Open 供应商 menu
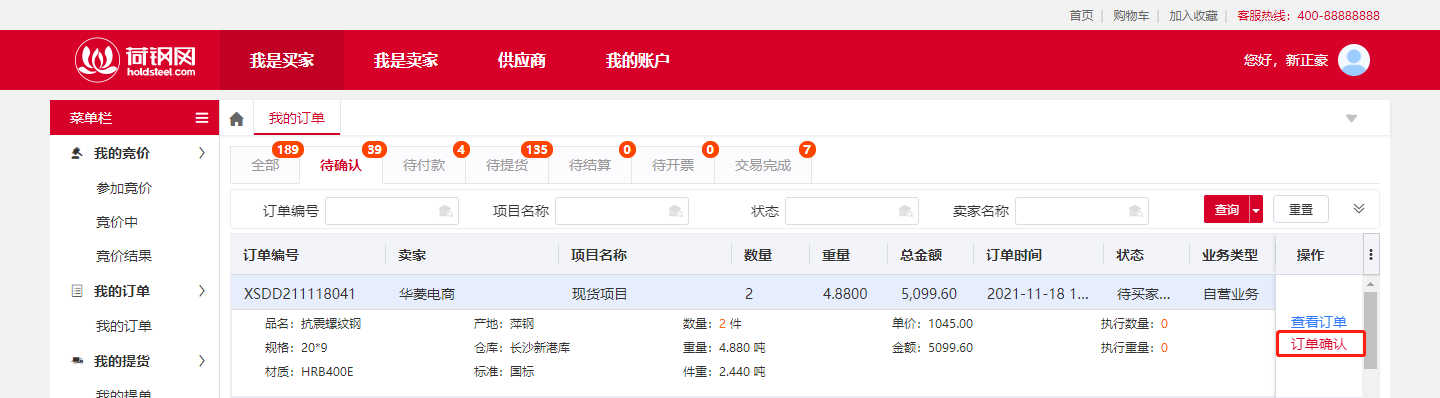This screenshot has height=398, width=1440. point(522,60)
